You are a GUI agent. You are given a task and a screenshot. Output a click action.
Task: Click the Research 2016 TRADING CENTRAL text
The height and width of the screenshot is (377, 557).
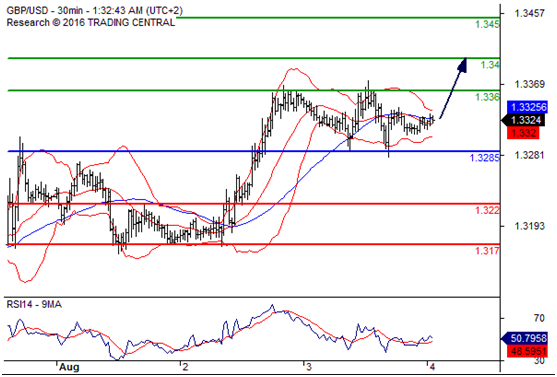91,22
